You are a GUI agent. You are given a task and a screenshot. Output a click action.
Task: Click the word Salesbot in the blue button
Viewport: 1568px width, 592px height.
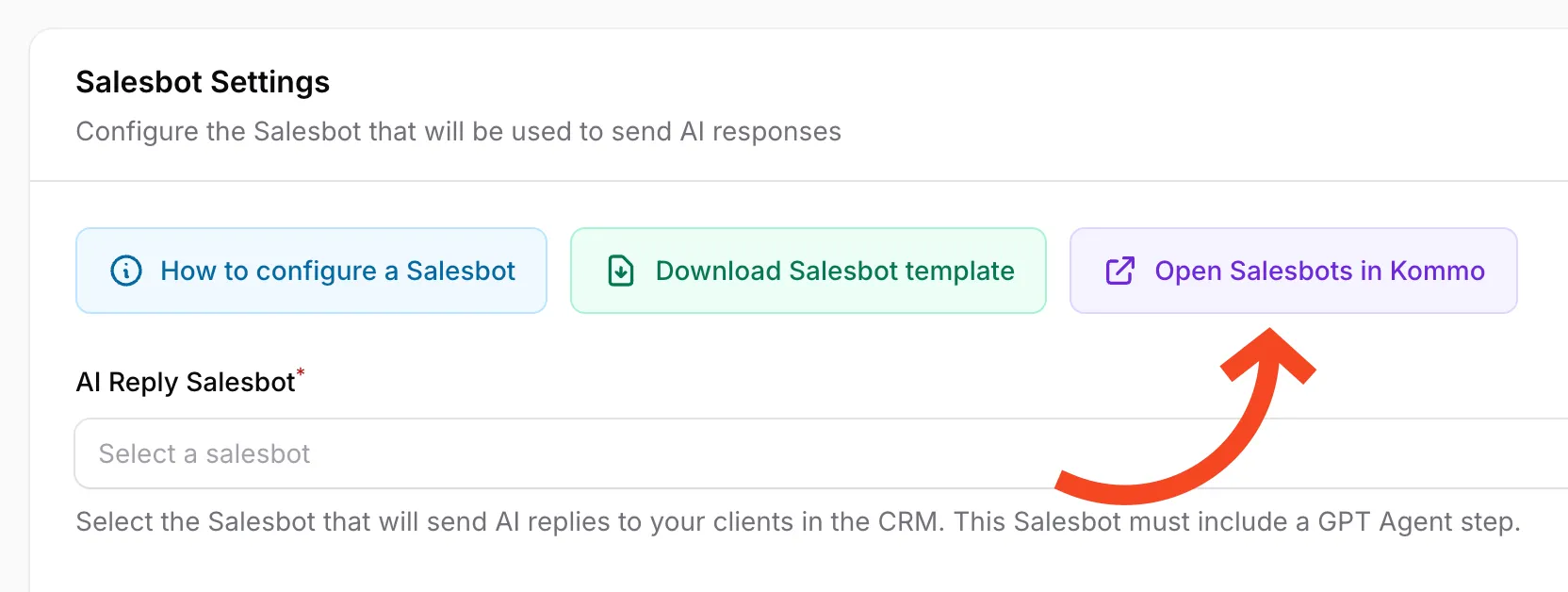[x=461, y=271]
